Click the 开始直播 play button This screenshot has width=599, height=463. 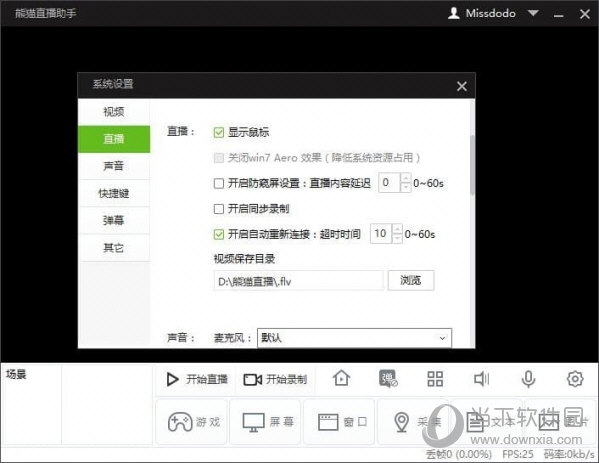(x=197, y=379)
